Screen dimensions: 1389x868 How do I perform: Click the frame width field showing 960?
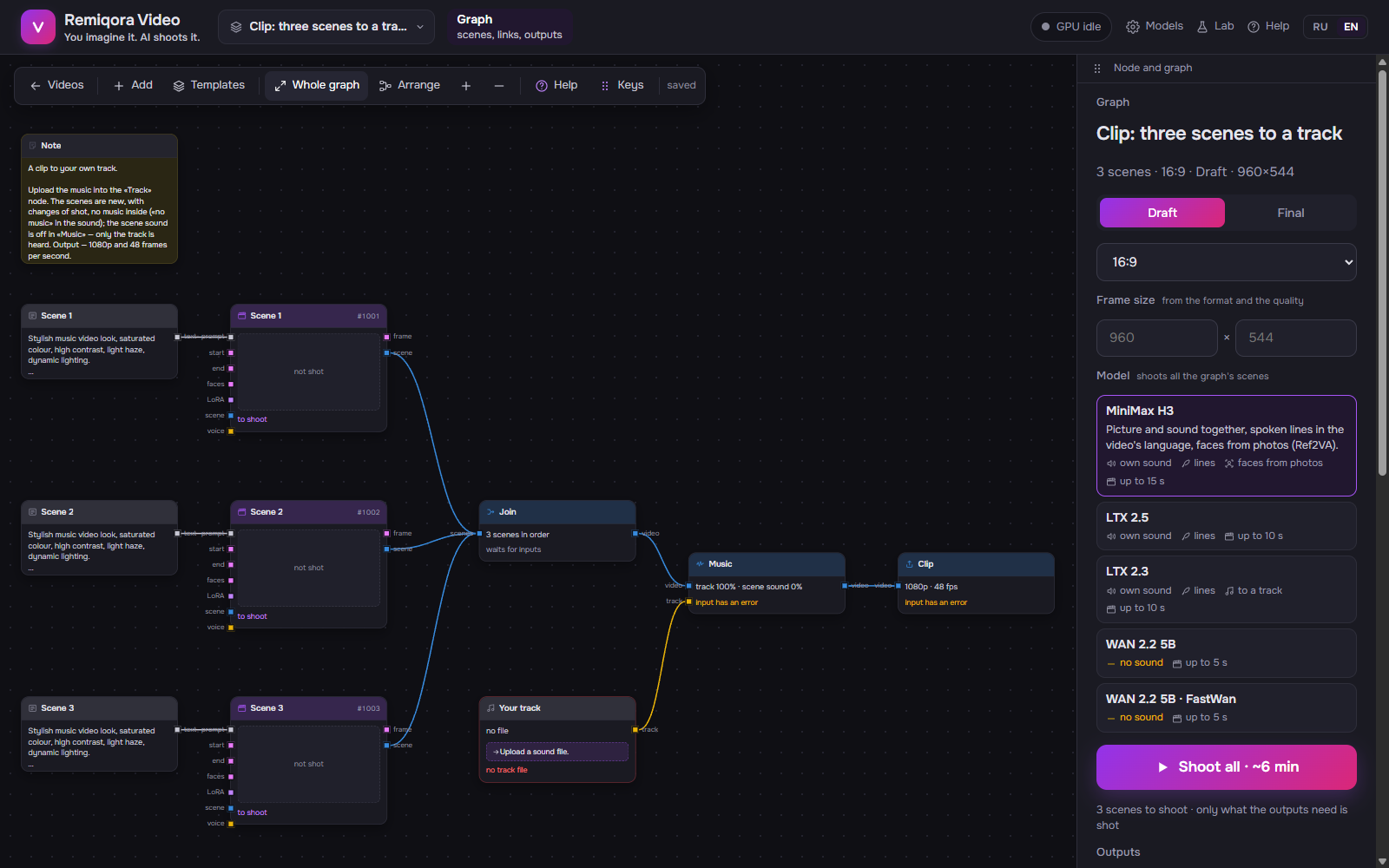pos(1157,338)
